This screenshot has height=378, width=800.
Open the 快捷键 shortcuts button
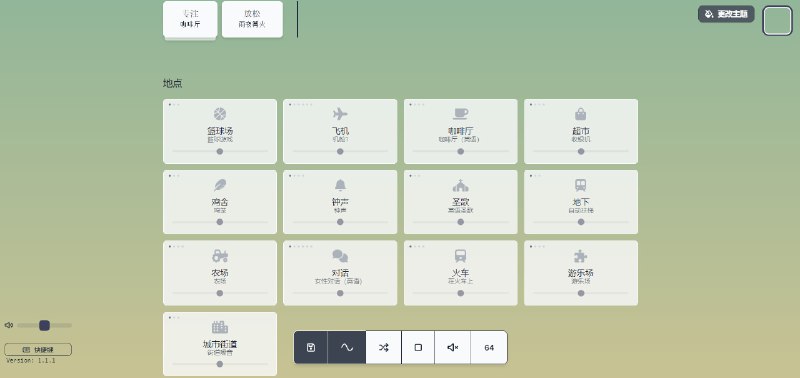(x=38, y=349)
